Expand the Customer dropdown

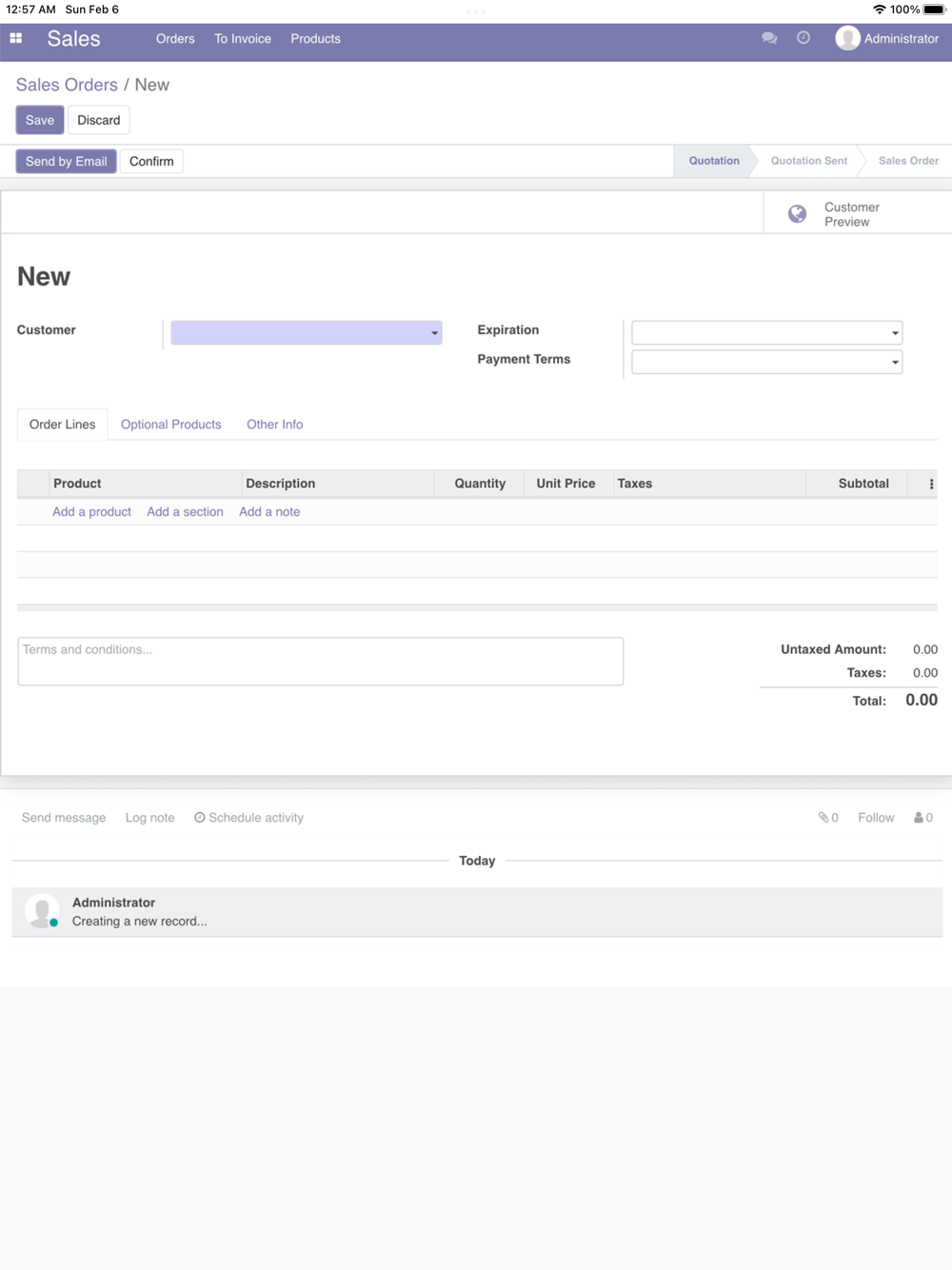307,332
